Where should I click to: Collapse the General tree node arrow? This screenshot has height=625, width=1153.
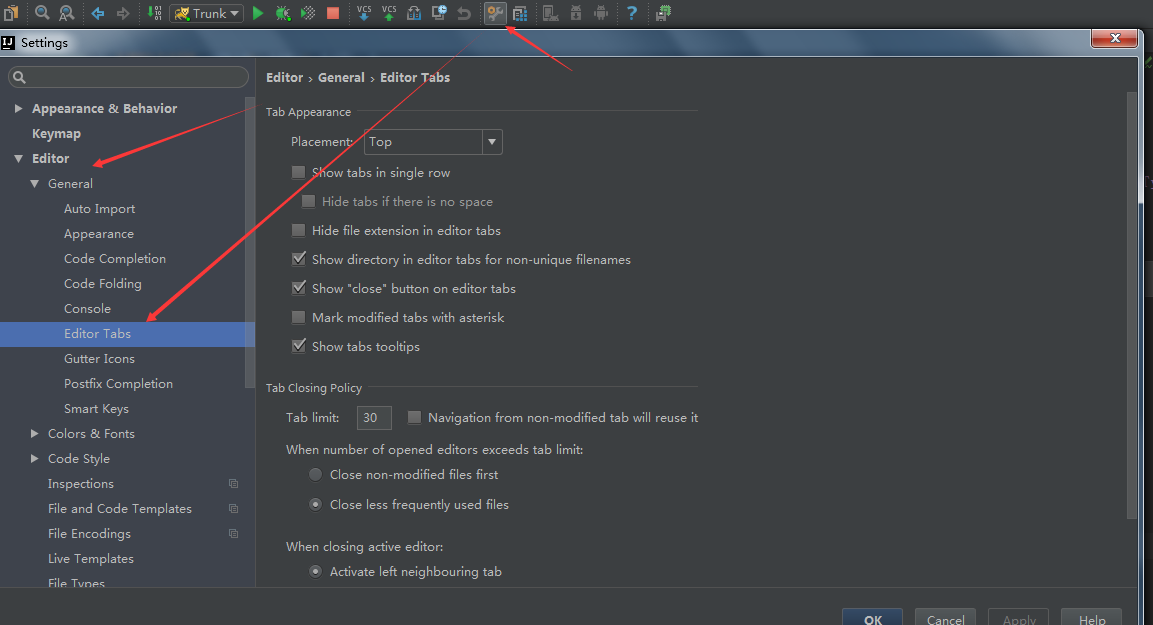point(35,183)
